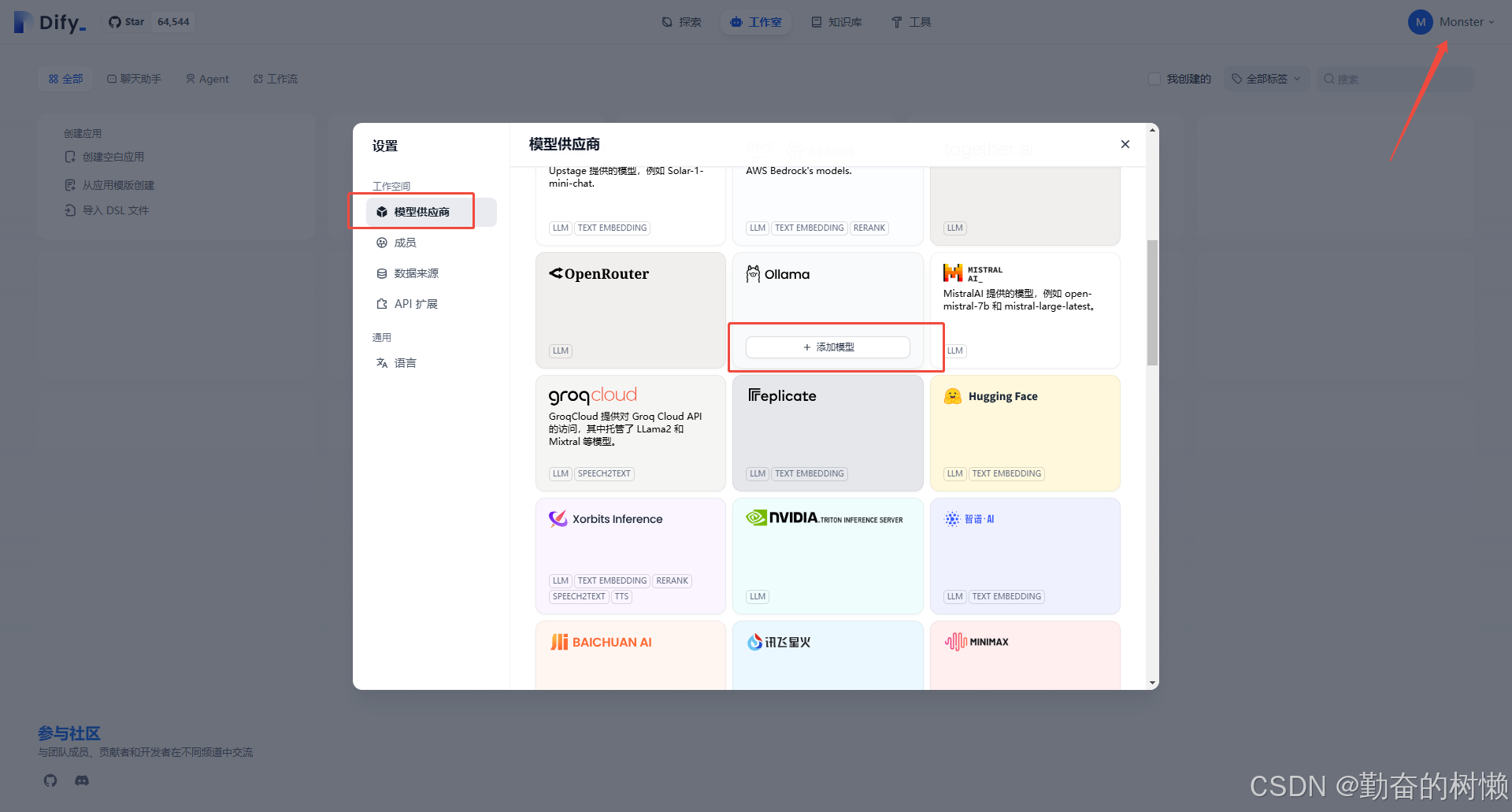
Task: Open the 探索 navigation tab
Action: point(682,22)
